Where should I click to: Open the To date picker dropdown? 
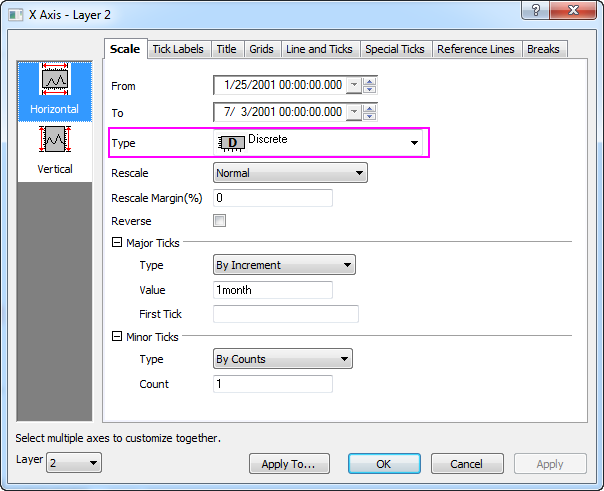[352, 112]
